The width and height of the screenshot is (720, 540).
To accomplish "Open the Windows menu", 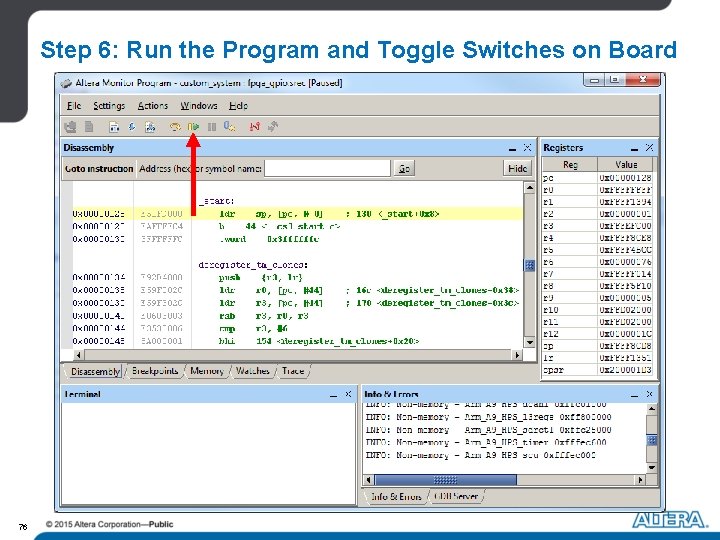I will coord(199,106).
